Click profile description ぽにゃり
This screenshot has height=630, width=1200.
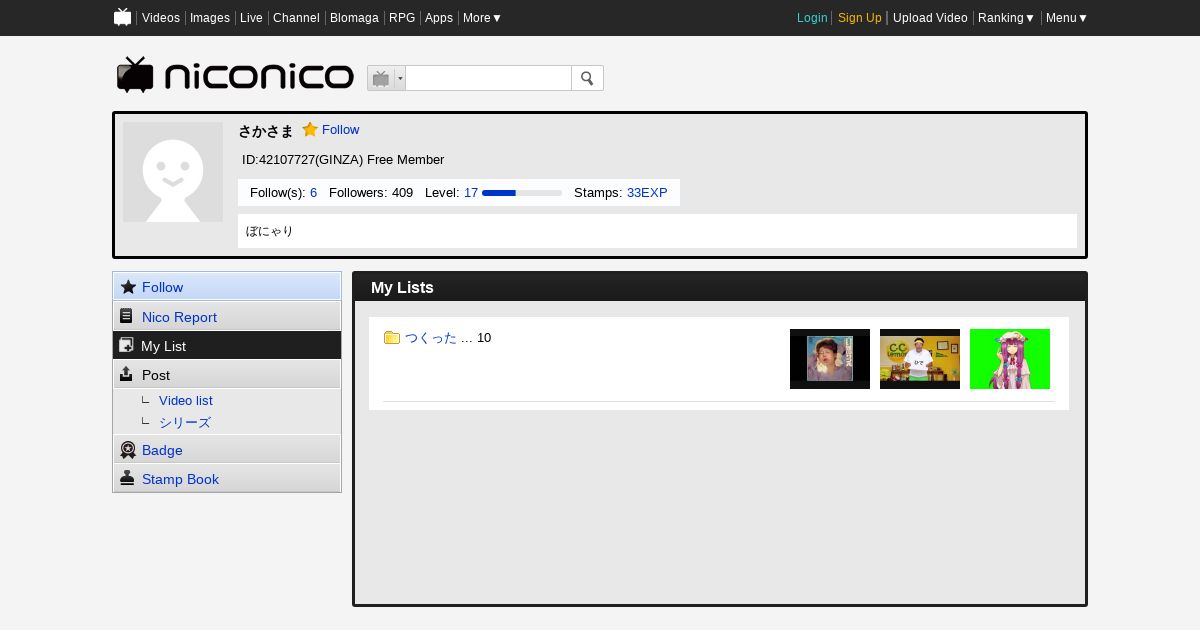coord(269,231)
